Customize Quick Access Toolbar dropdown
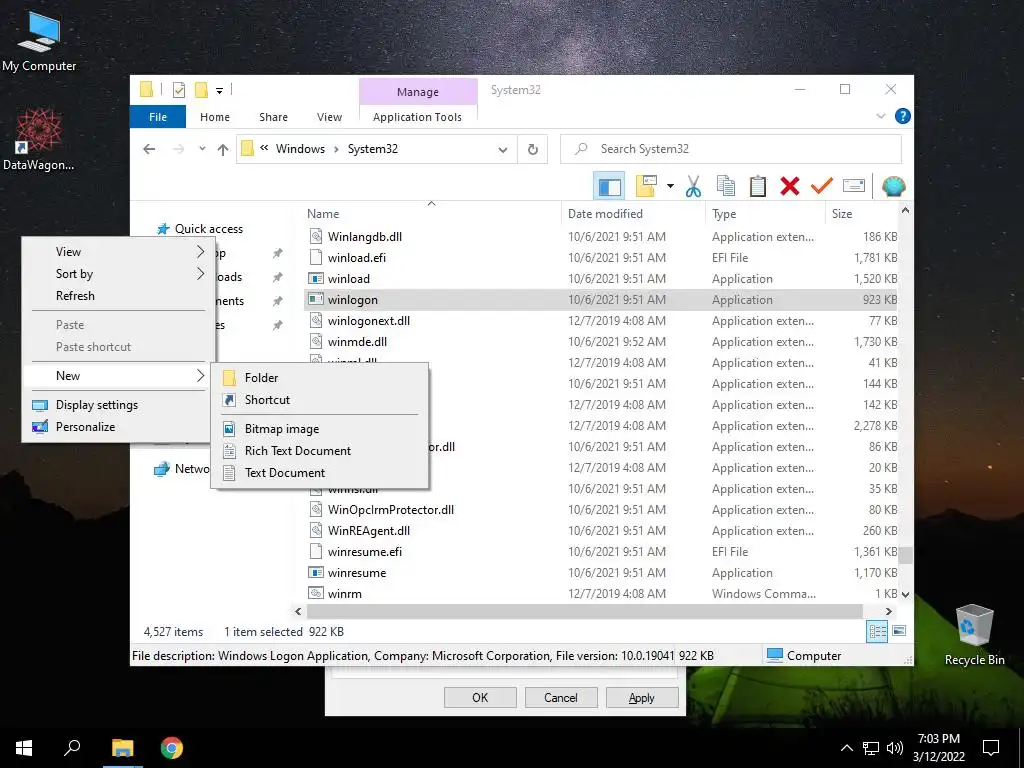Screen dimensions: 1024x768 click(219, 91)
